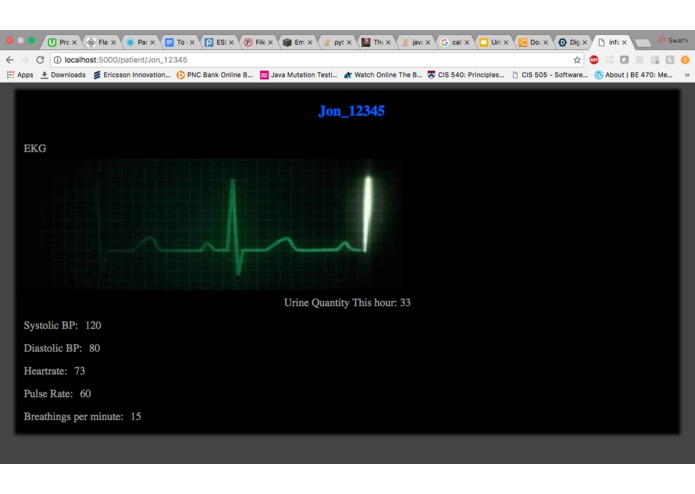Screen dimensions: 695x494
Task: Click the Diastolic BP value 80
Action: [94, 348]
